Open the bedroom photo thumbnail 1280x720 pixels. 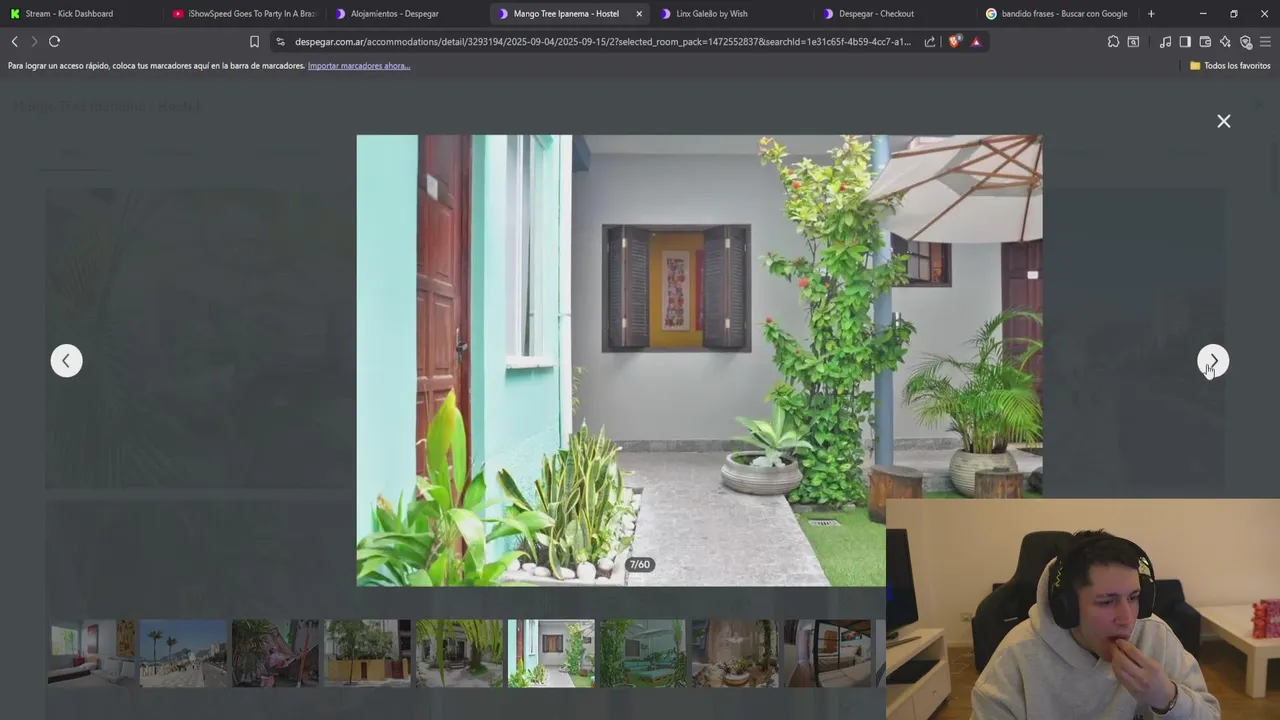(x=91, y=653)
